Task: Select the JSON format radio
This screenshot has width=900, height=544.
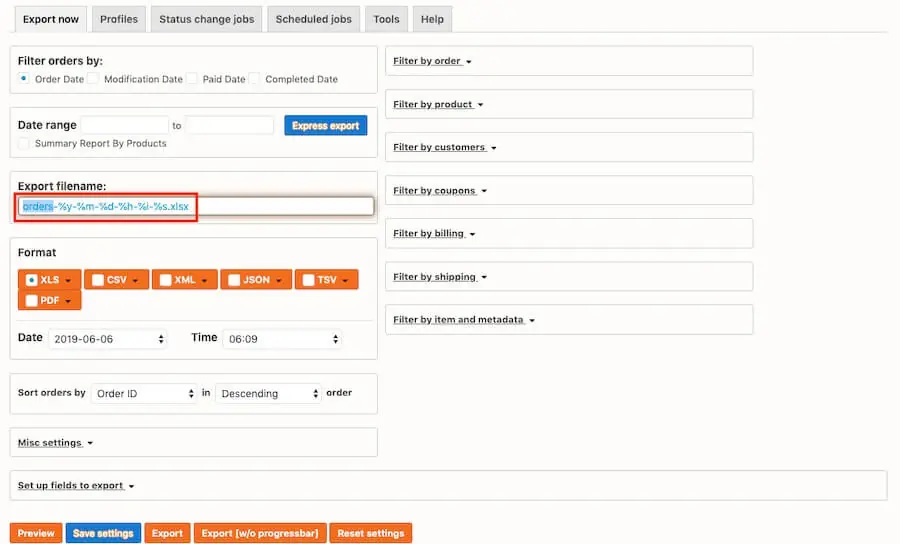Action: pyautogui.click(x=234, y=279)
